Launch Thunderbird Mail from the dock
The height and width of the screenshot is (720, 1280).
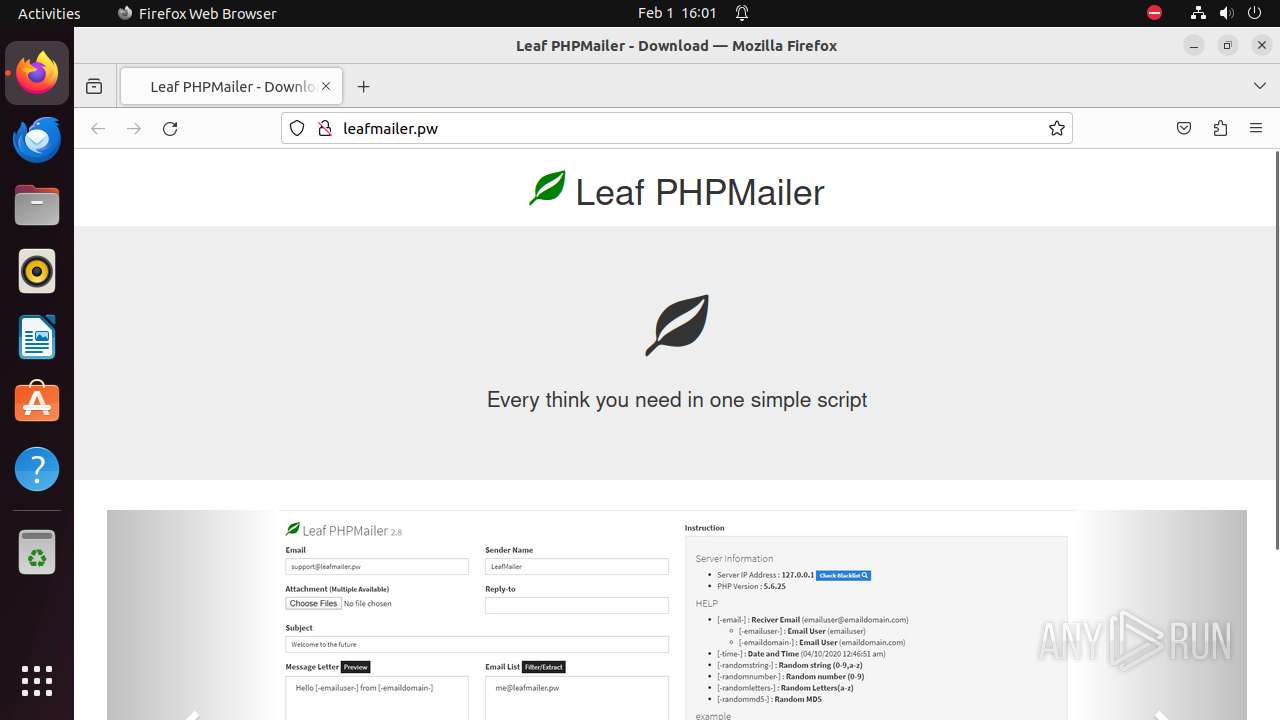37,139
